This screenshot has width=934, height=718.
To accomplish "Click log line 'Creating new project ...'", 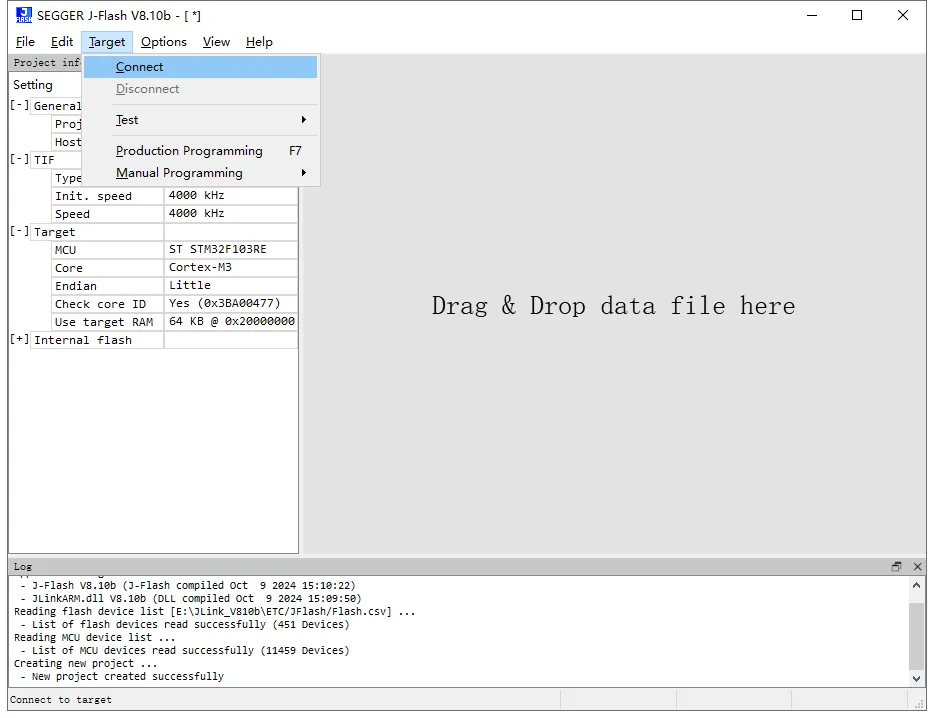I will pos(85,663).
